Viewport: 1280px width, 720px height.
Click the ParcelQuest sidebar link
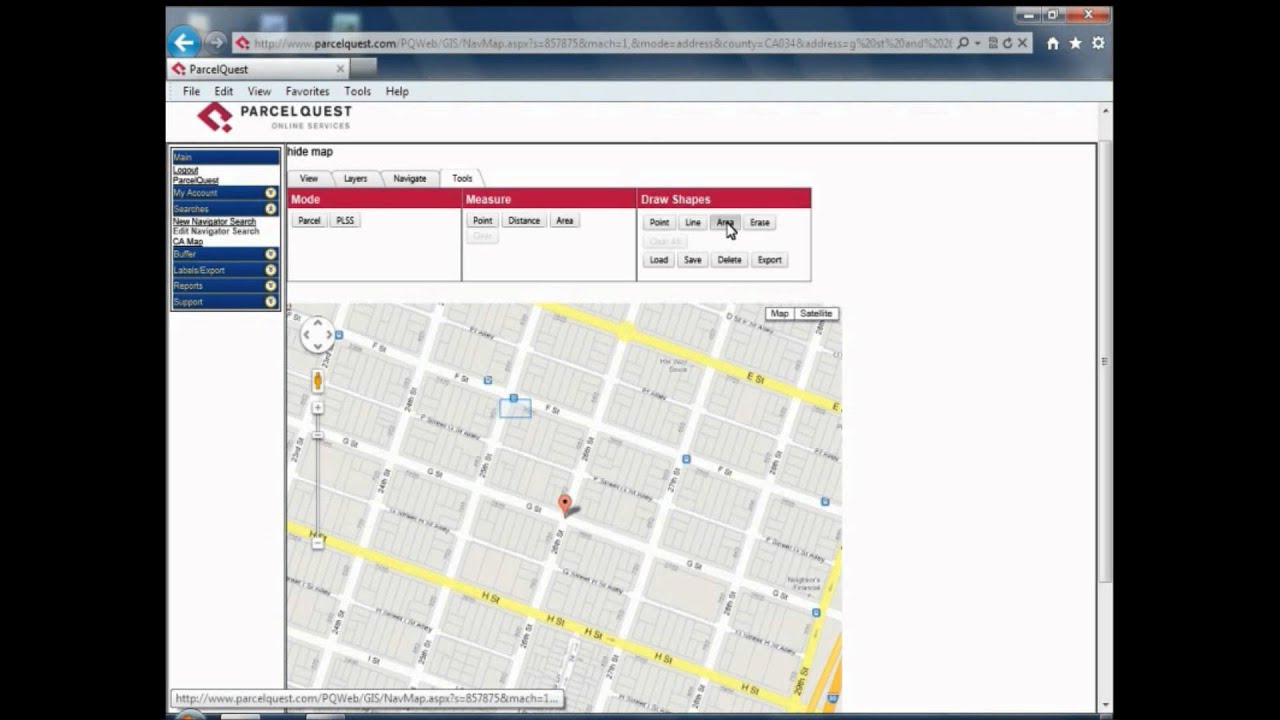click(195, 181)
